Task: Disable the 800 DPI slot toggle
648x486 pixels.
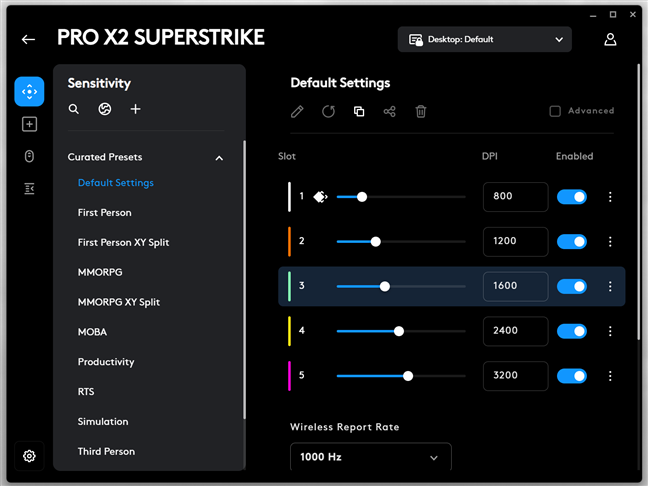Action: [x=572, y=197]
